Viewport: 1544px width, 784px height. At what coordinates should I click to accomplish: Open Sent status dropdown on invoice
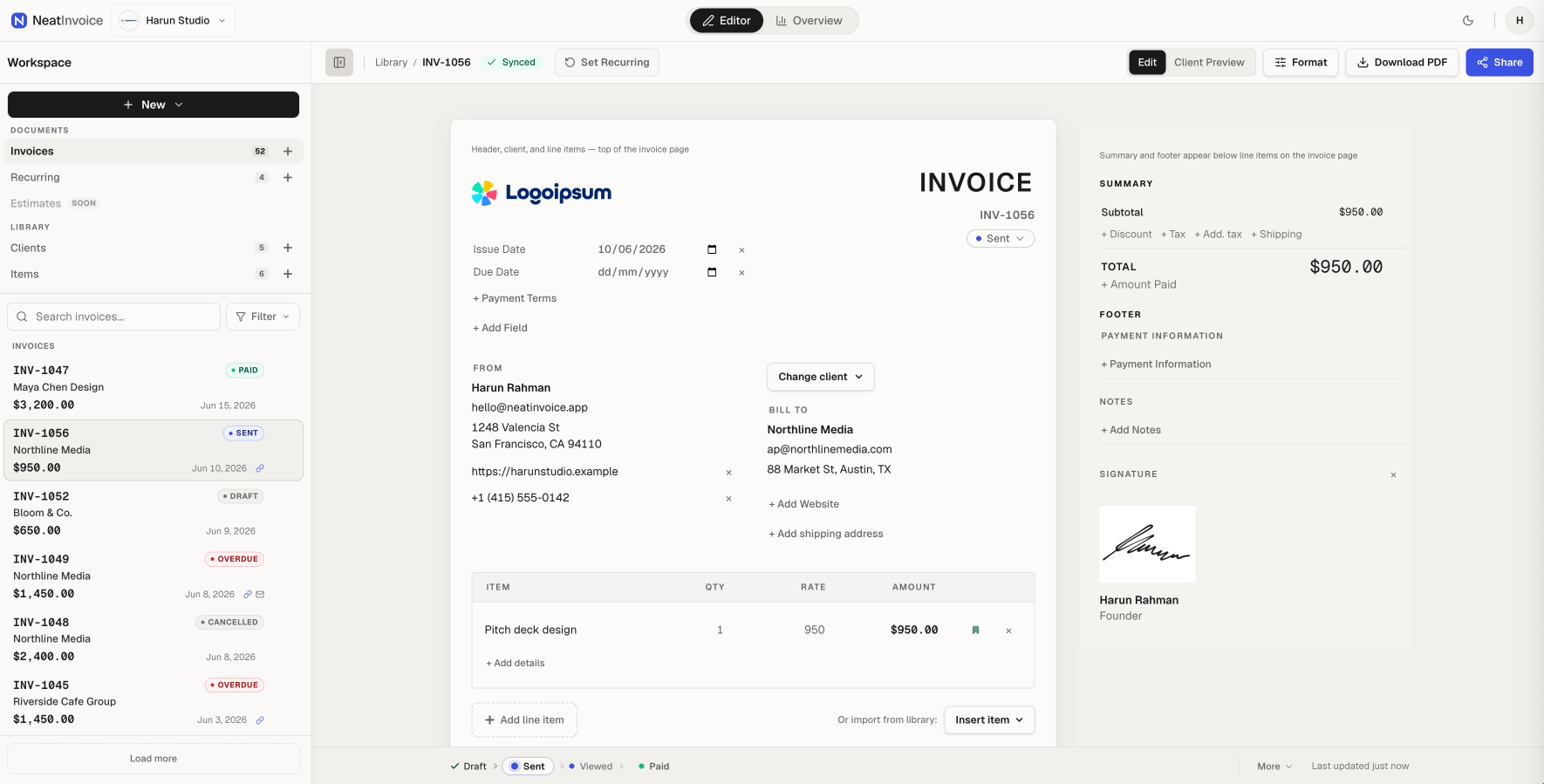point(1001,238)
